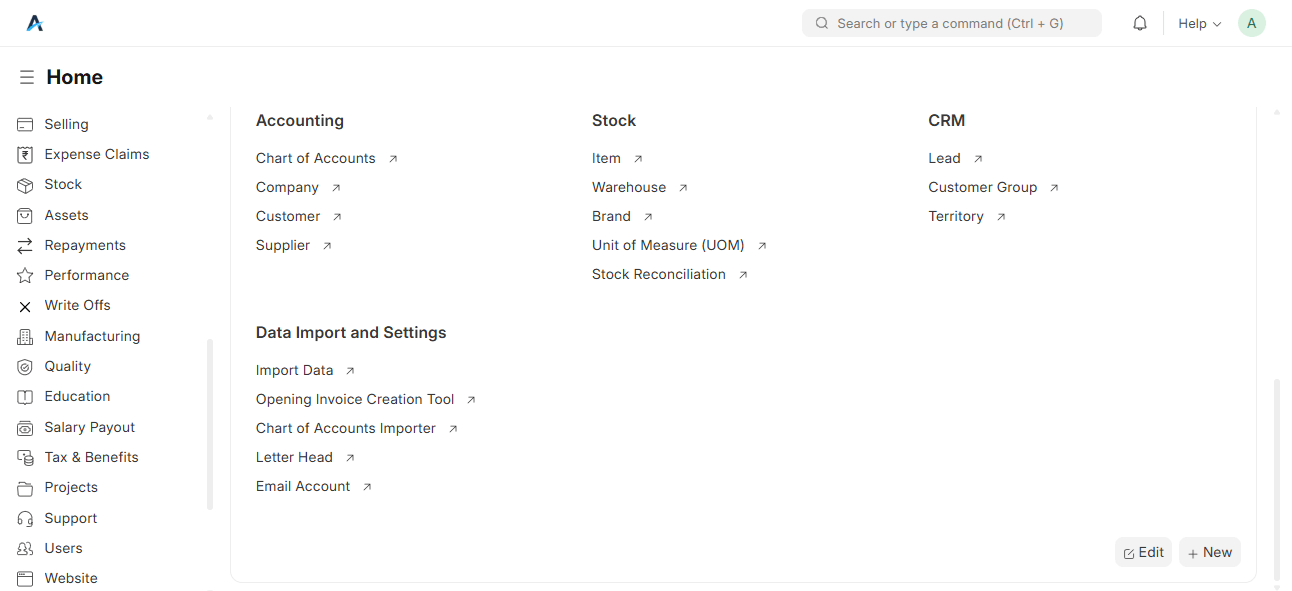Viewport: 1292px width, 591px height.
Task: Click the Quality shield icon
Action: click(25, 367)
